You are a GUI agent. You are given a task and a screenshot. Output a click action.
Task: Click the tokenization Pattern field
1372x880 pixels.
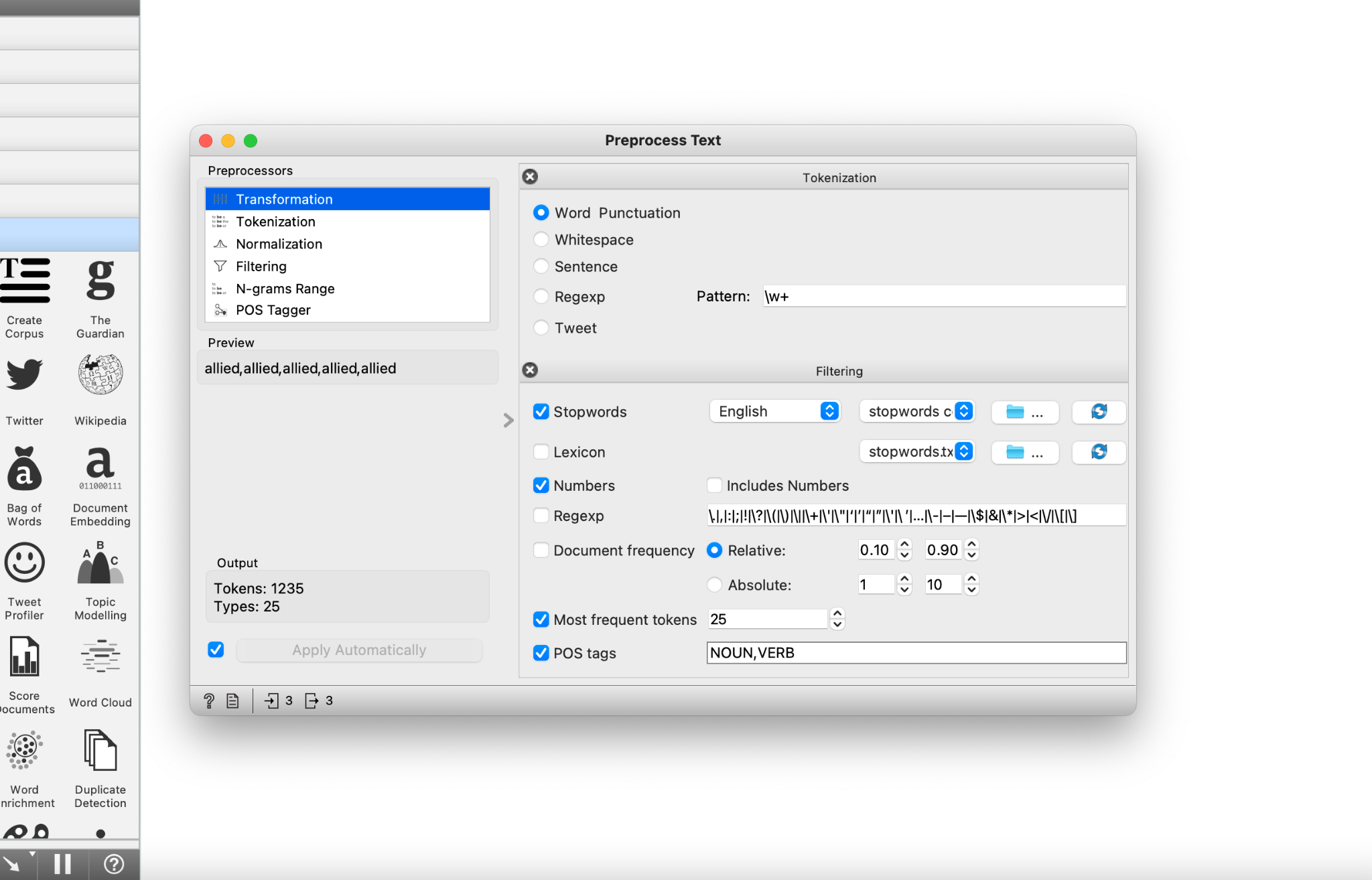coord(944,296)
